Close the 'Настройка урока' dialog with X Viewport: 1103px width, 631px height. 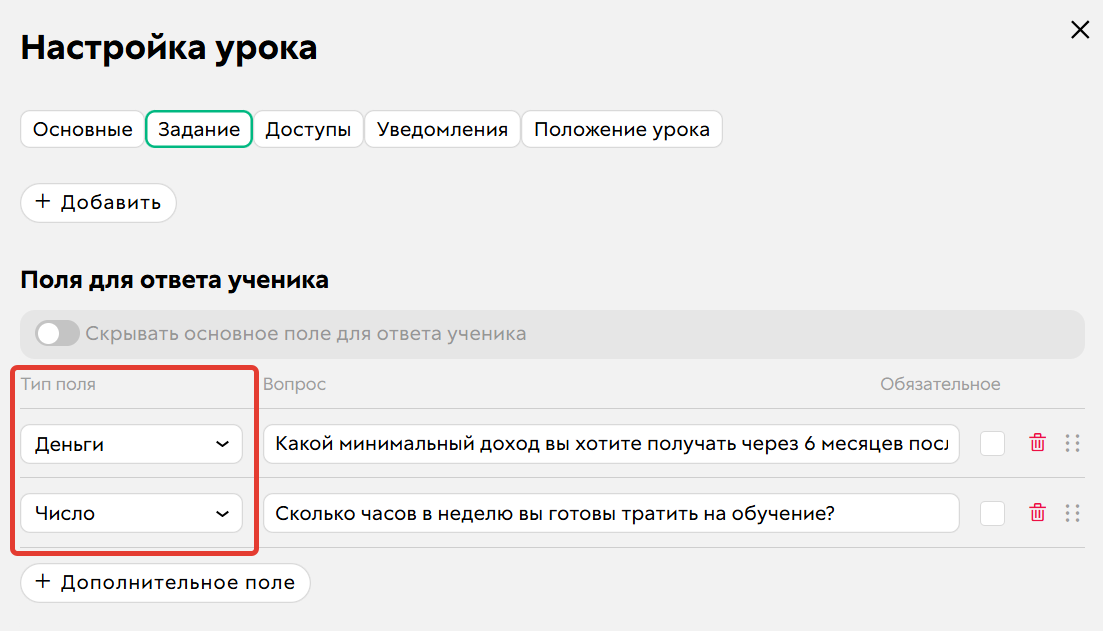[x=1080, y=30]
